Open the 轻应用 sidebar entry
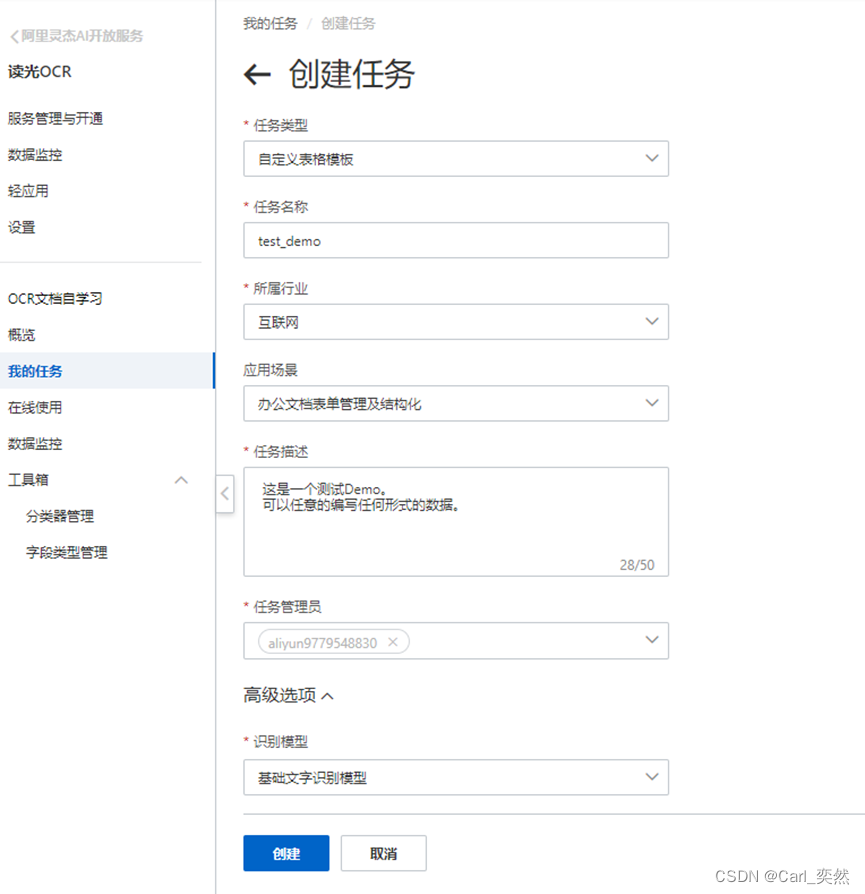 coord(27,191)
